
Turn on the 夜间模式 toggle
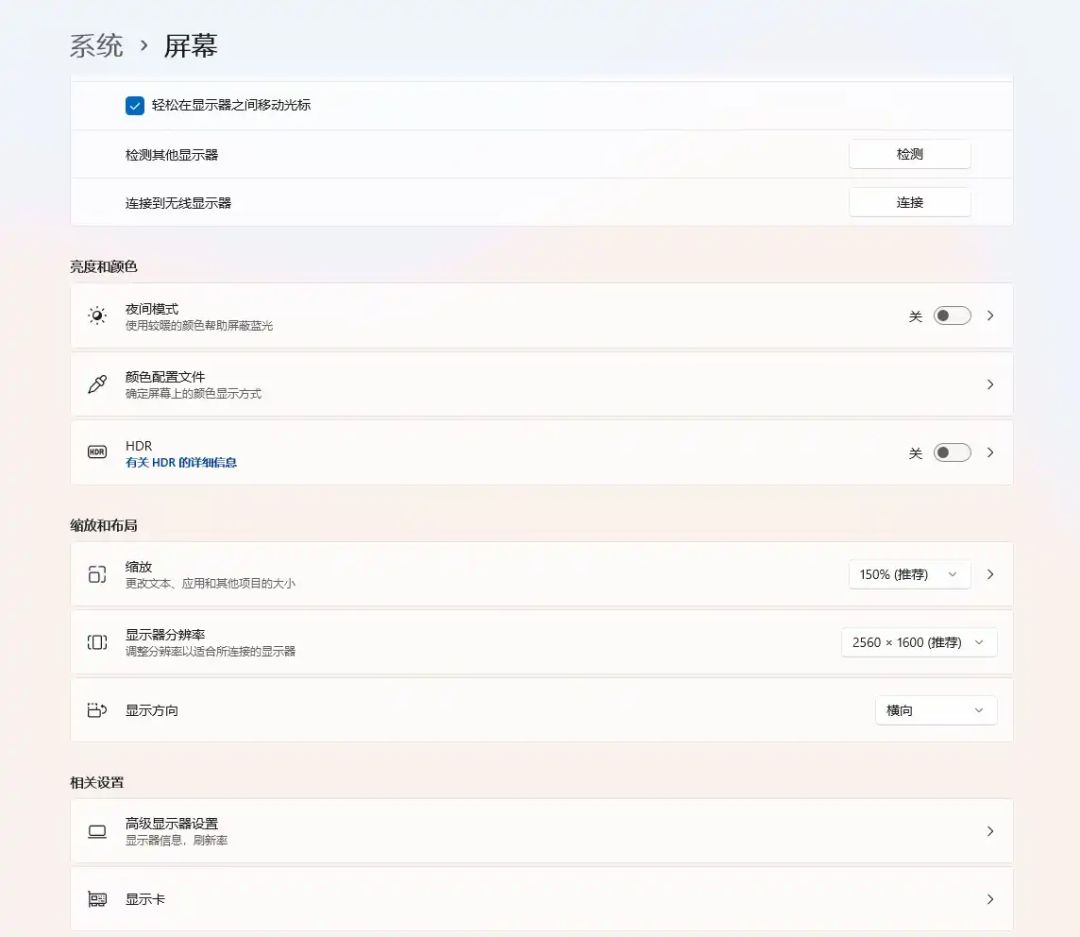point(952,316)
